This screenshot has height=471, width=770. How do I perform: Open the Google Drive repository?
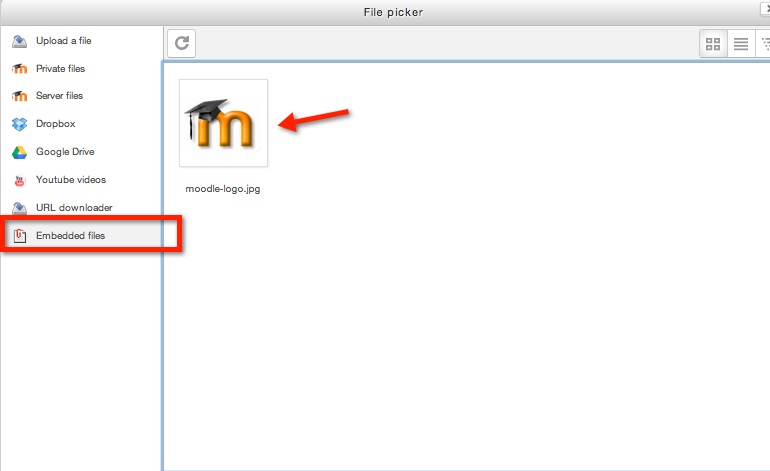click(x=65, y=152)
